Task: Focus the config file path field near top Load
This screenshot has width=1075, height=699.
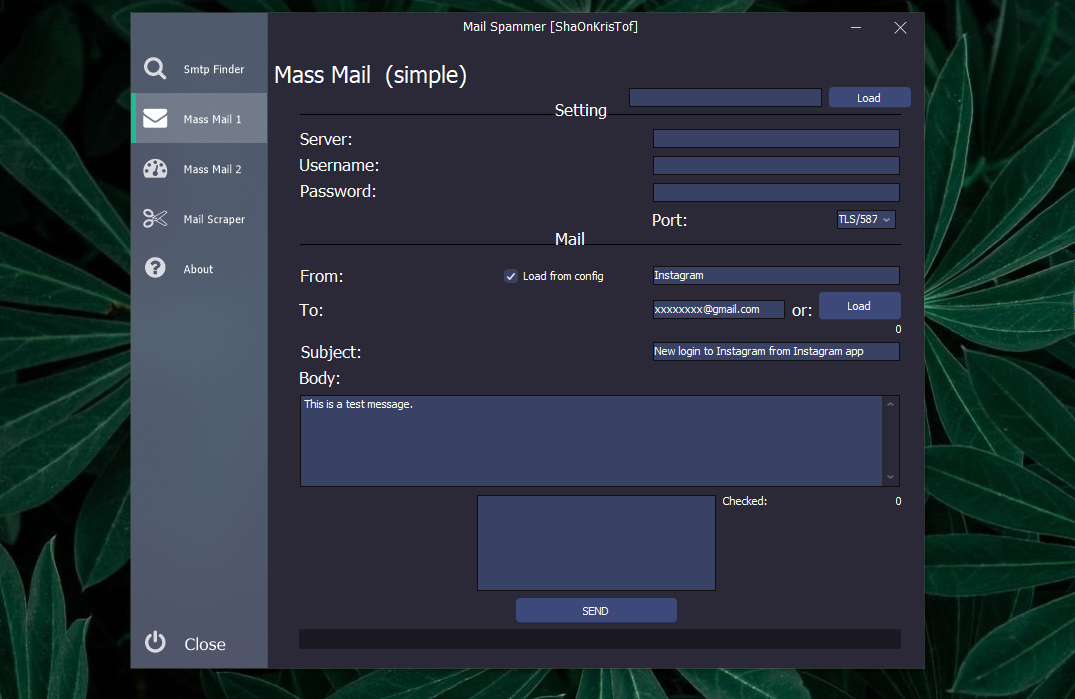Action: click(x=725, y=97)
